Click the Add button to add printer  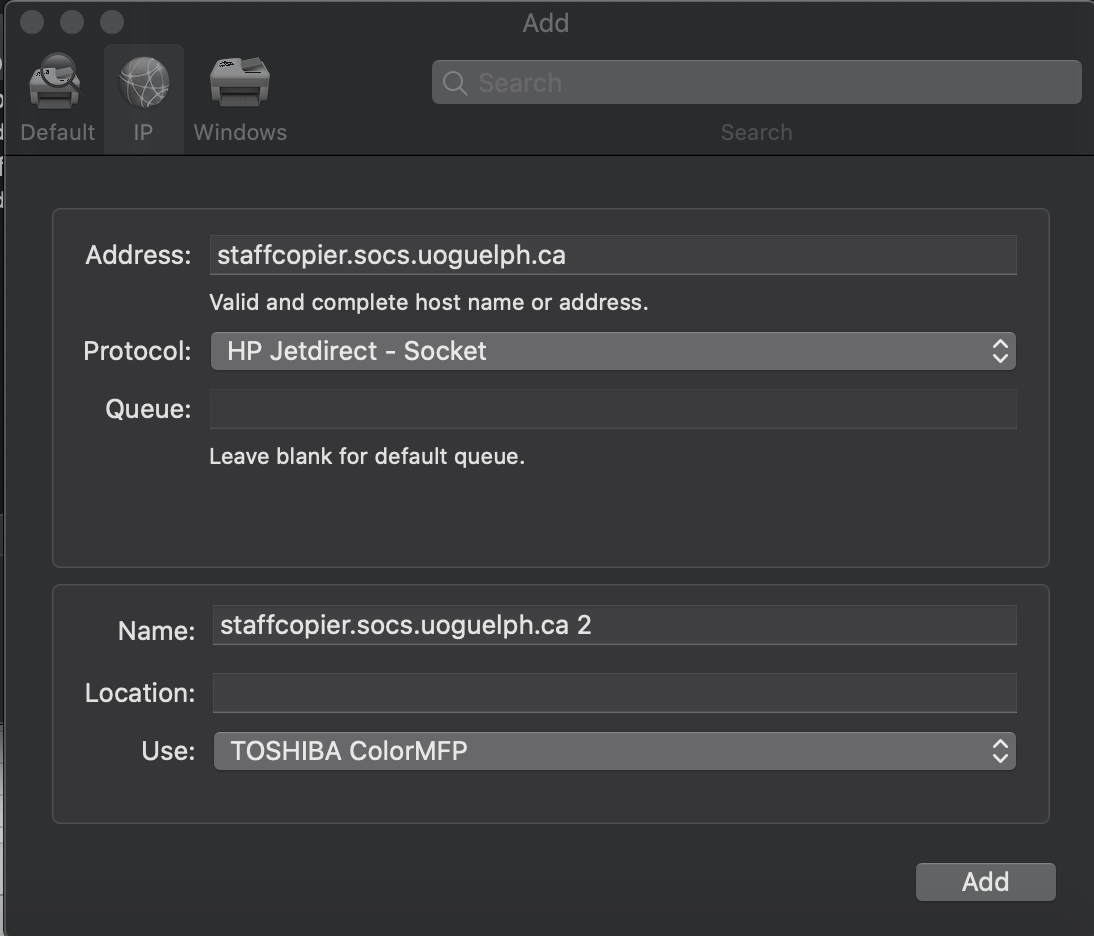[985, 881]
